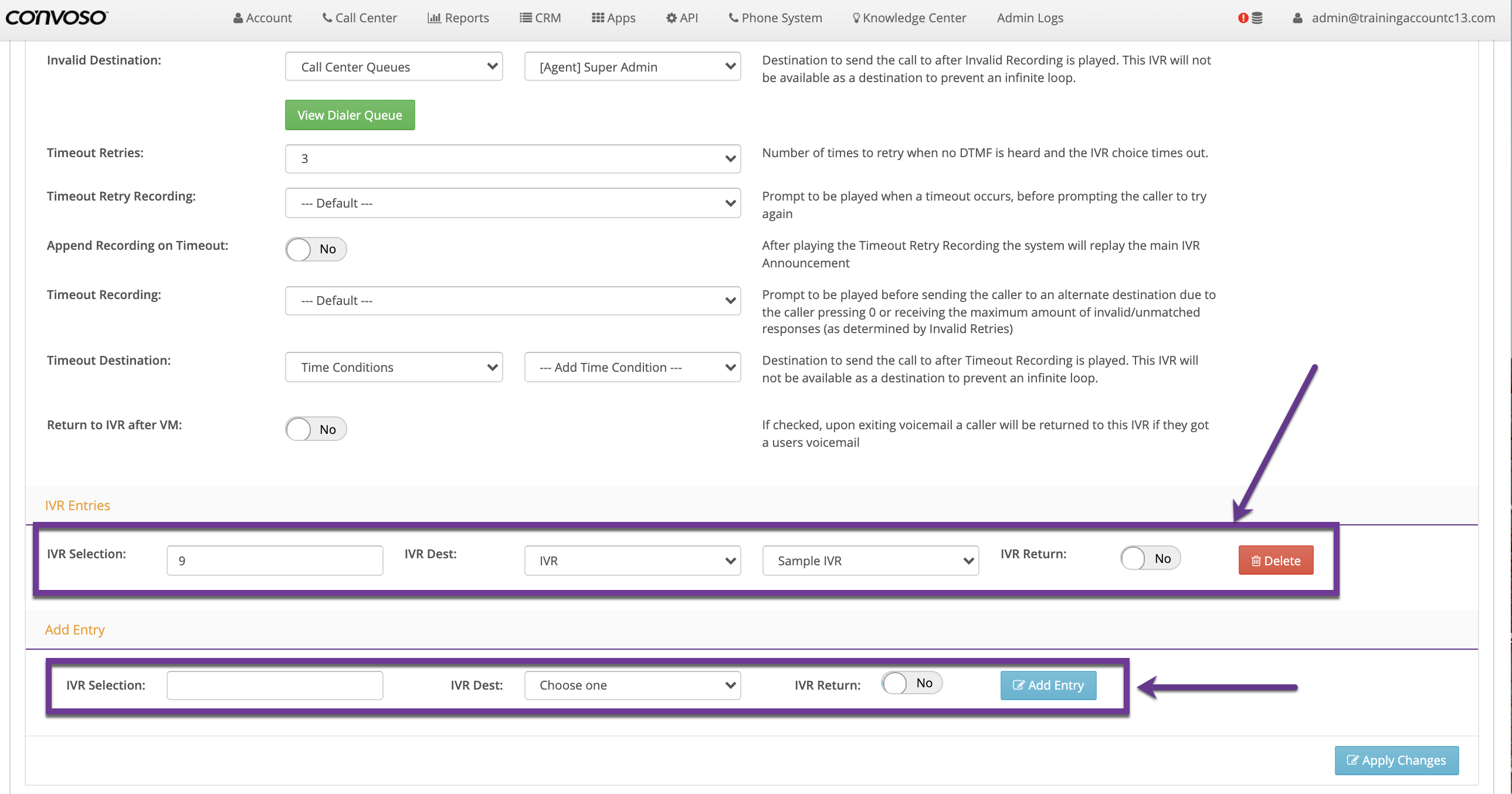
Task: Open the Phone System menu
Action: click(x=775, y=18)
